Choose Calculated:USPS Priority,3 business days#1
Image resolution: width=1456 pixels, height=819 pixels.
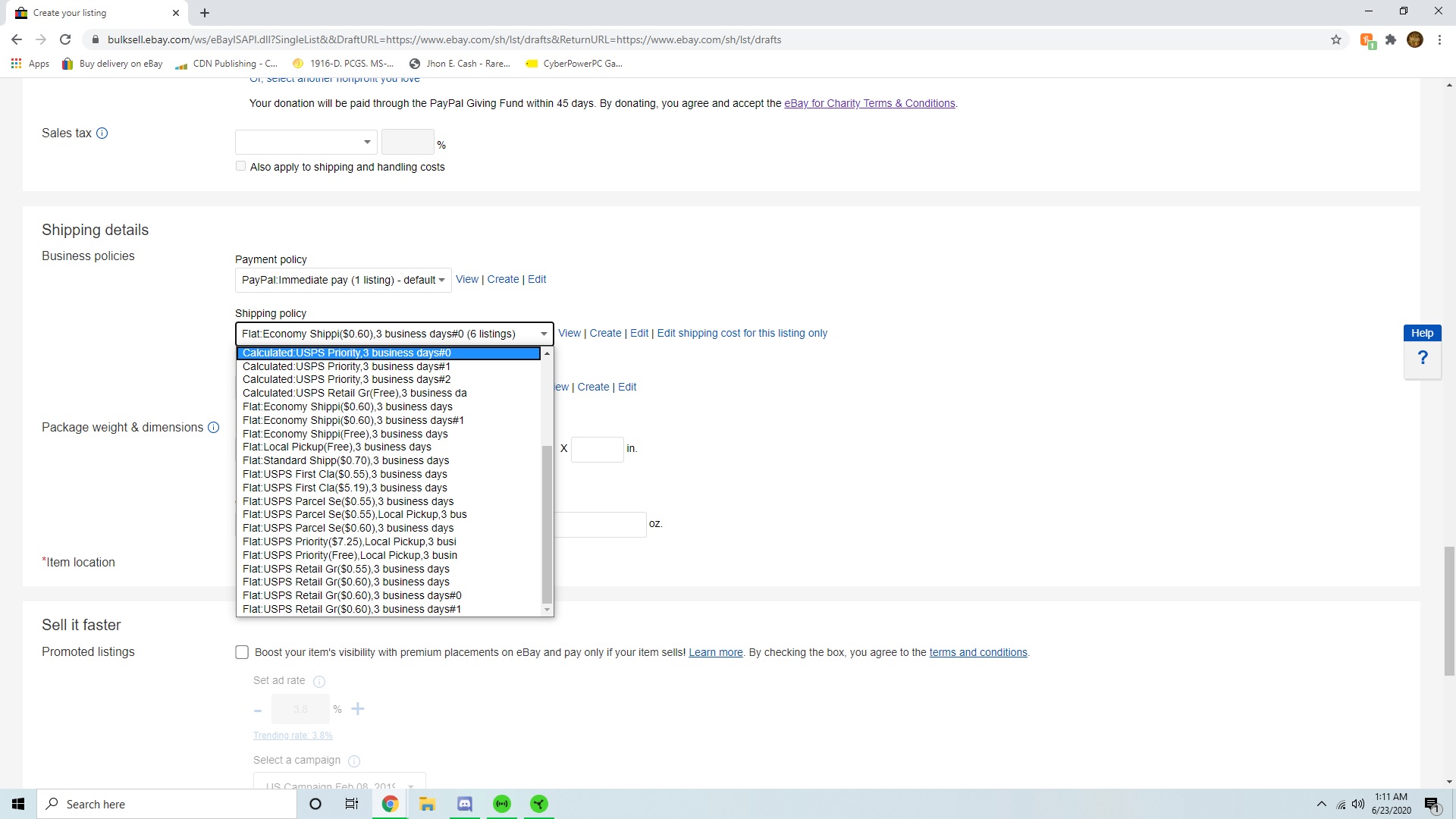(388, 367)
